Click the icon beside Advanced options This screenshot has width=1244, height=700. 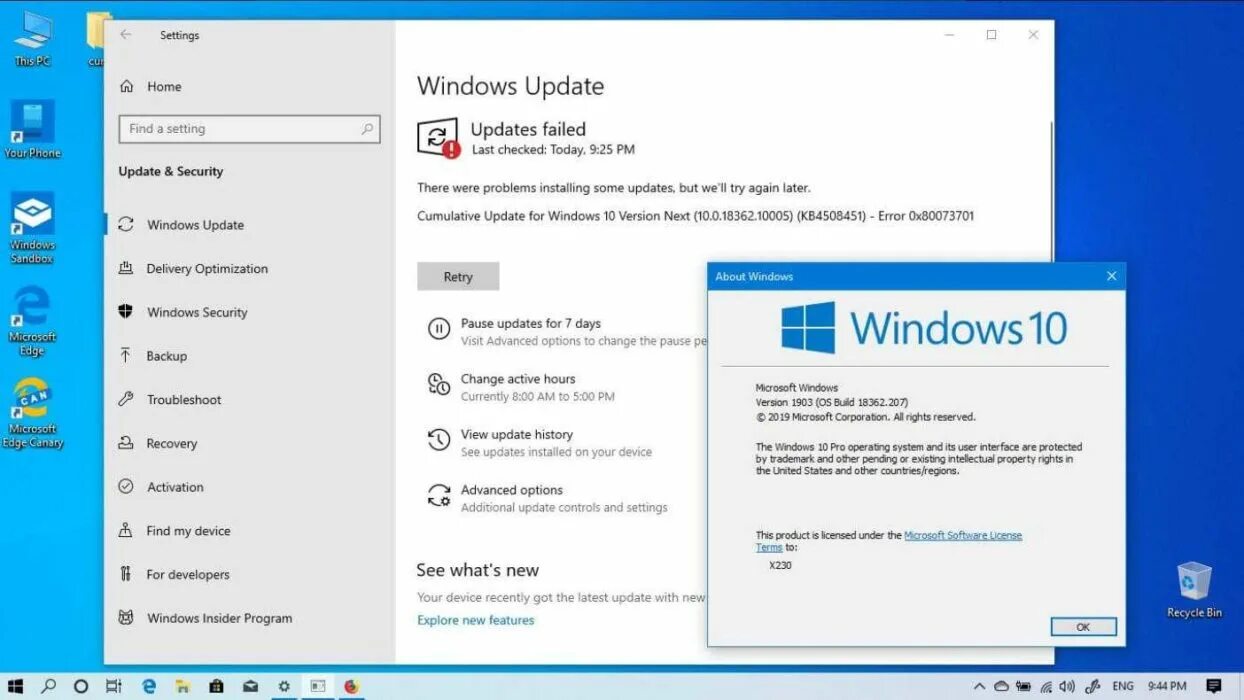tap(438, 495)
